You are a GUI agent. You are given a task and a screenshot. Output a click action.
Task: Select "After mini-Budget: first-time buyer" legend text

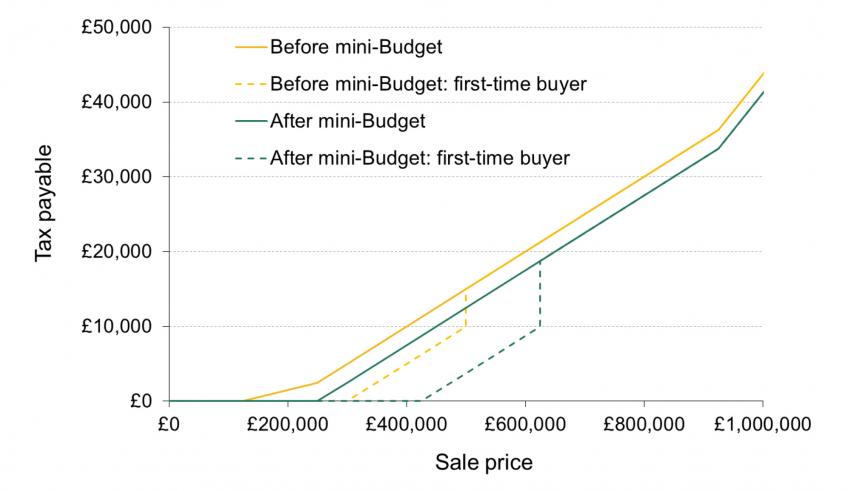click(420, 158)
